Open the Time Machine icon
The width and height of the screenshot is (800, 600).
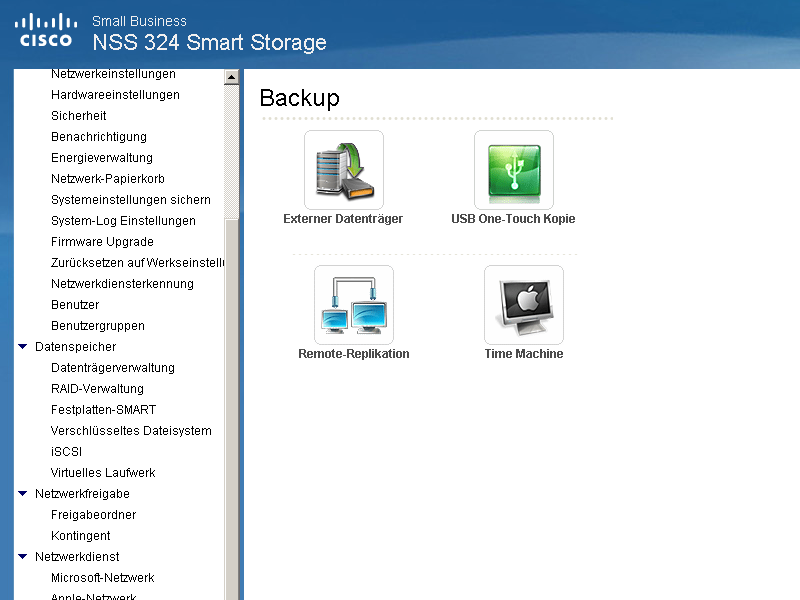[524, 305]
